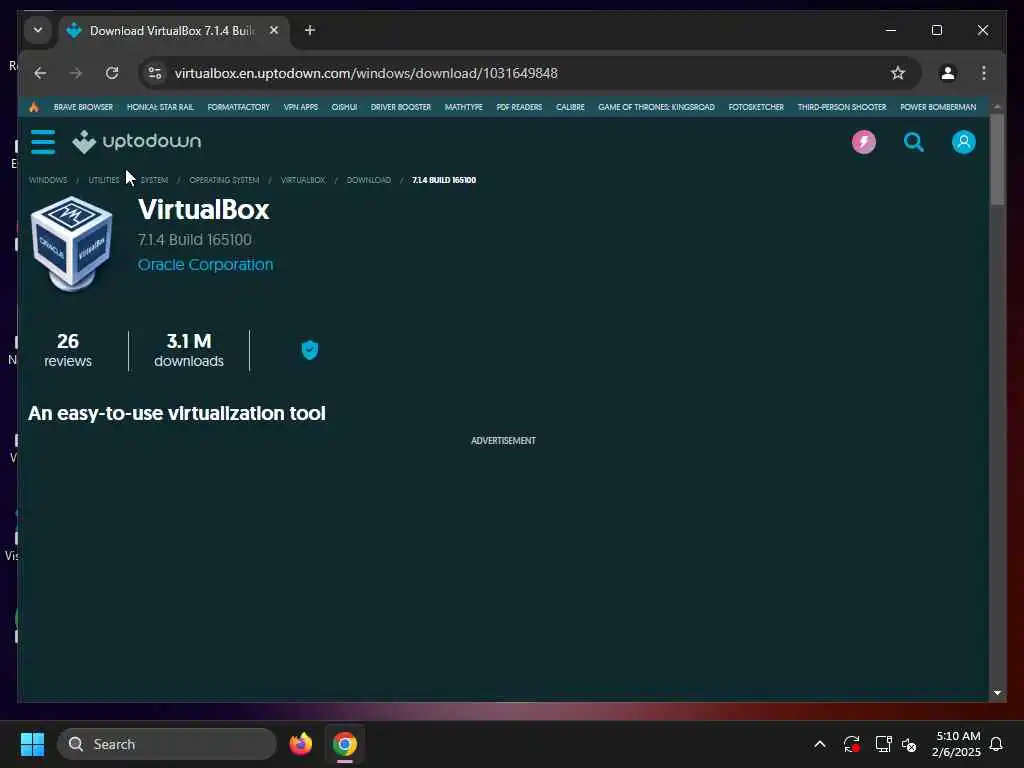
Task: Open Firefox from the taskbar
Action: point(300,744)
